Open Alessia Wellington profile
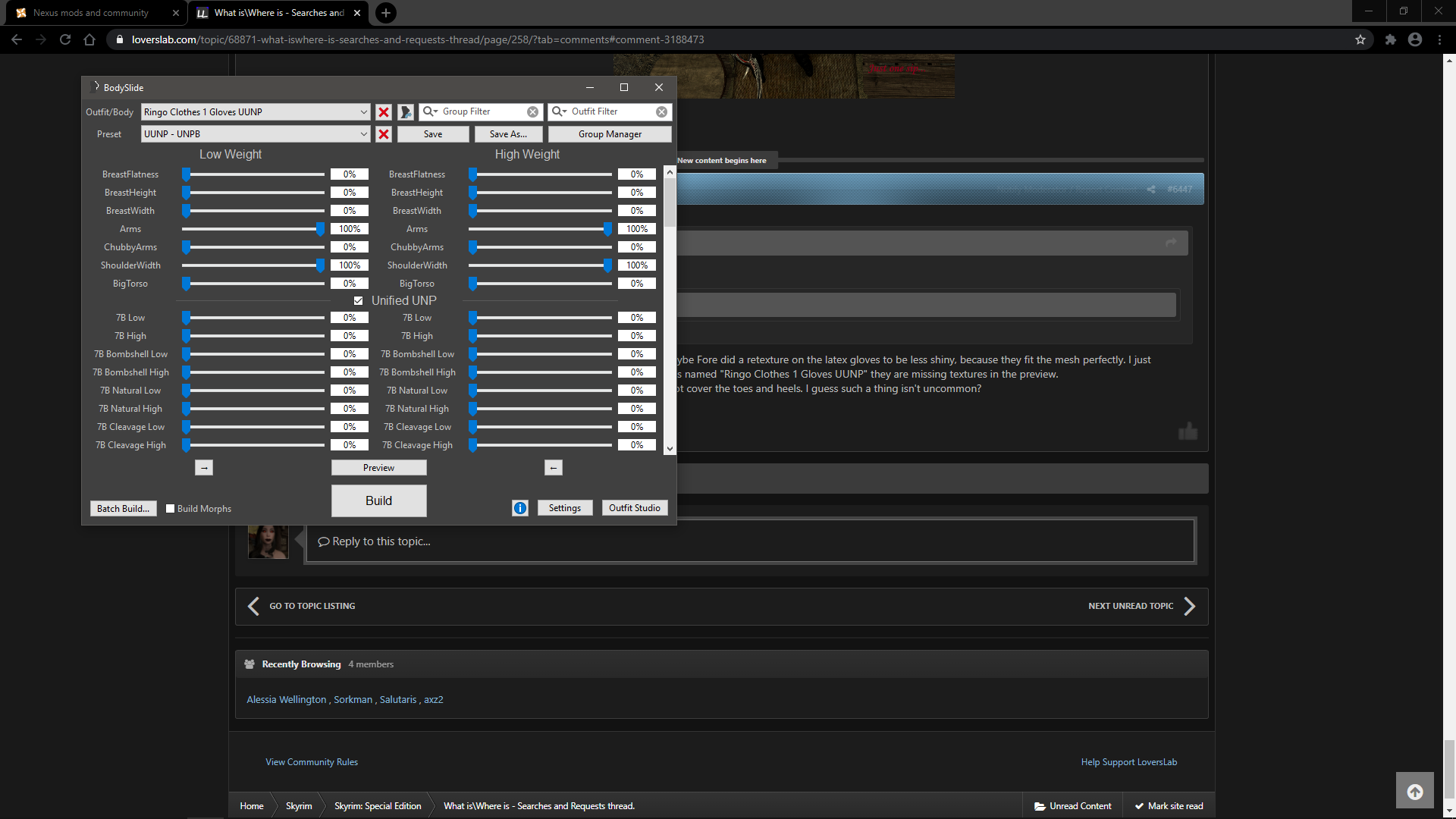This screenshot has width=1456, height=819. coord(287,700)
